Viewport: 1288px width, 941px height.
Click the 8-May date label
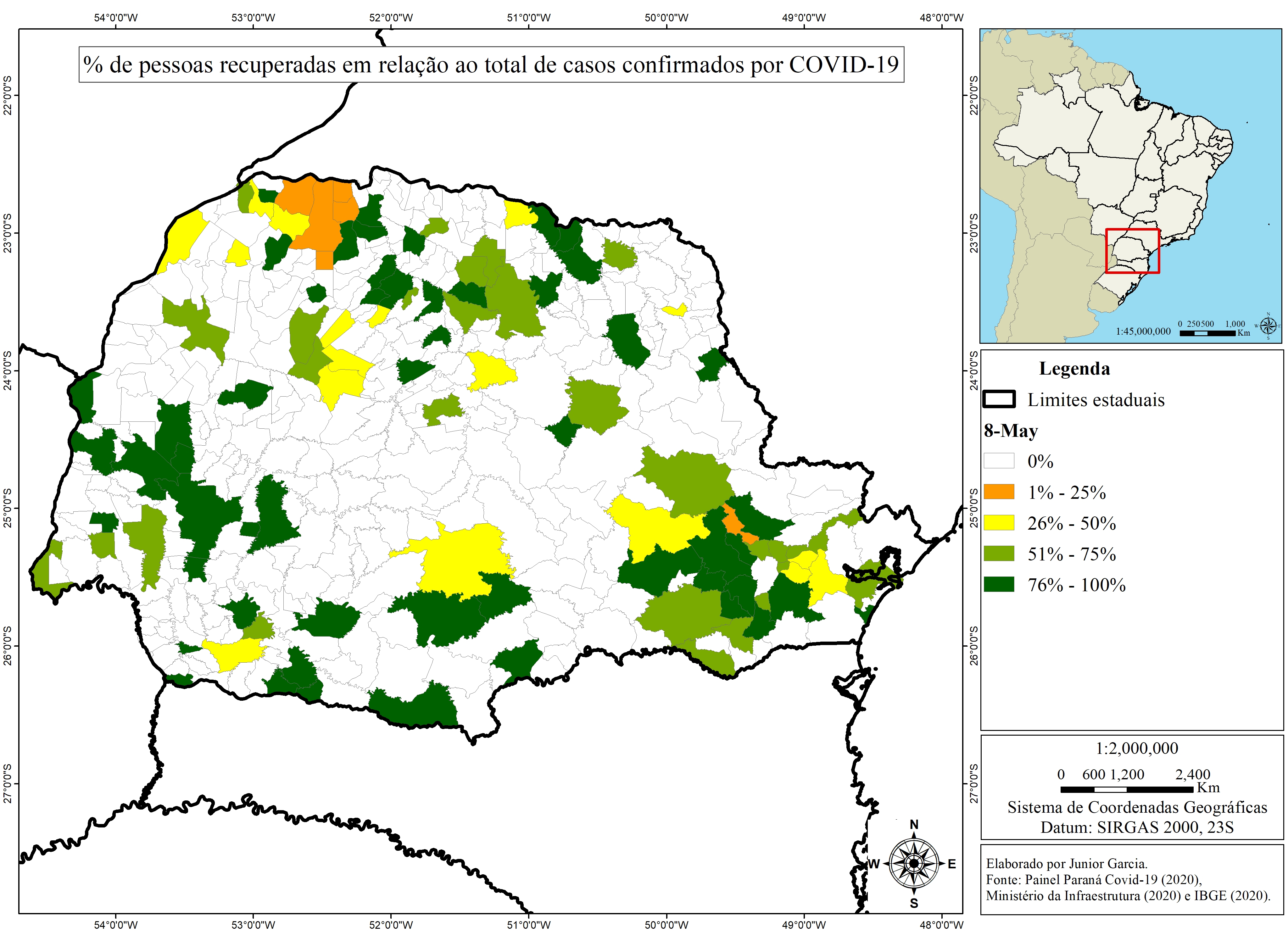pos(1011,431)
